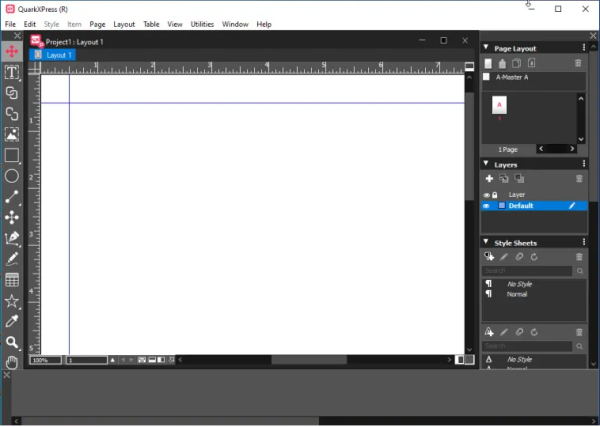600x427 pixels.
Task: Open Style Sheets panel options menu
Action: 584,242
